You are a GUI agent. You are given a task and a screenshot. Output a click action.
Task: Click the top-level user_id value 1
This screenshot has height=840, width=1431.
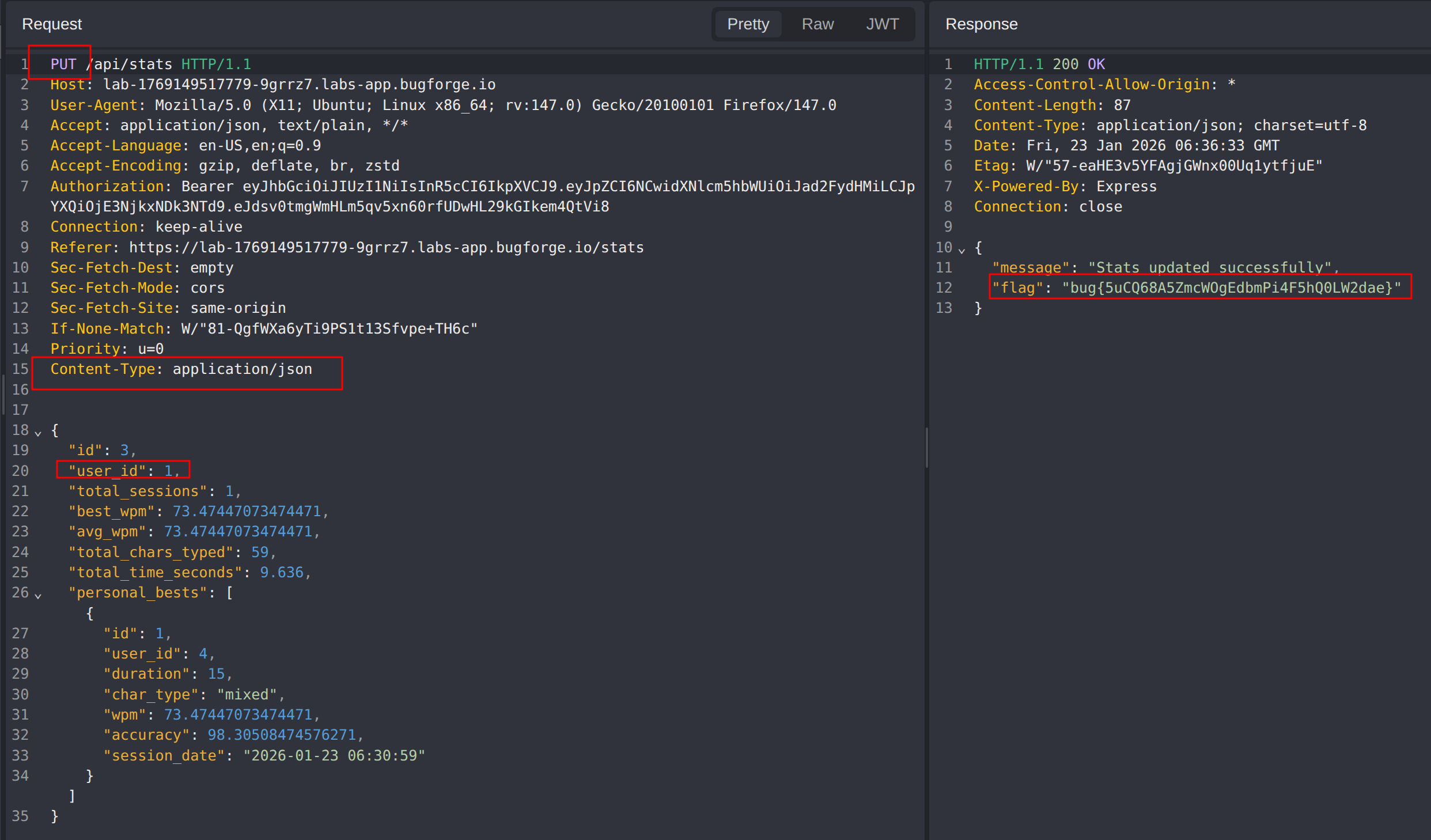coord(169,471)
